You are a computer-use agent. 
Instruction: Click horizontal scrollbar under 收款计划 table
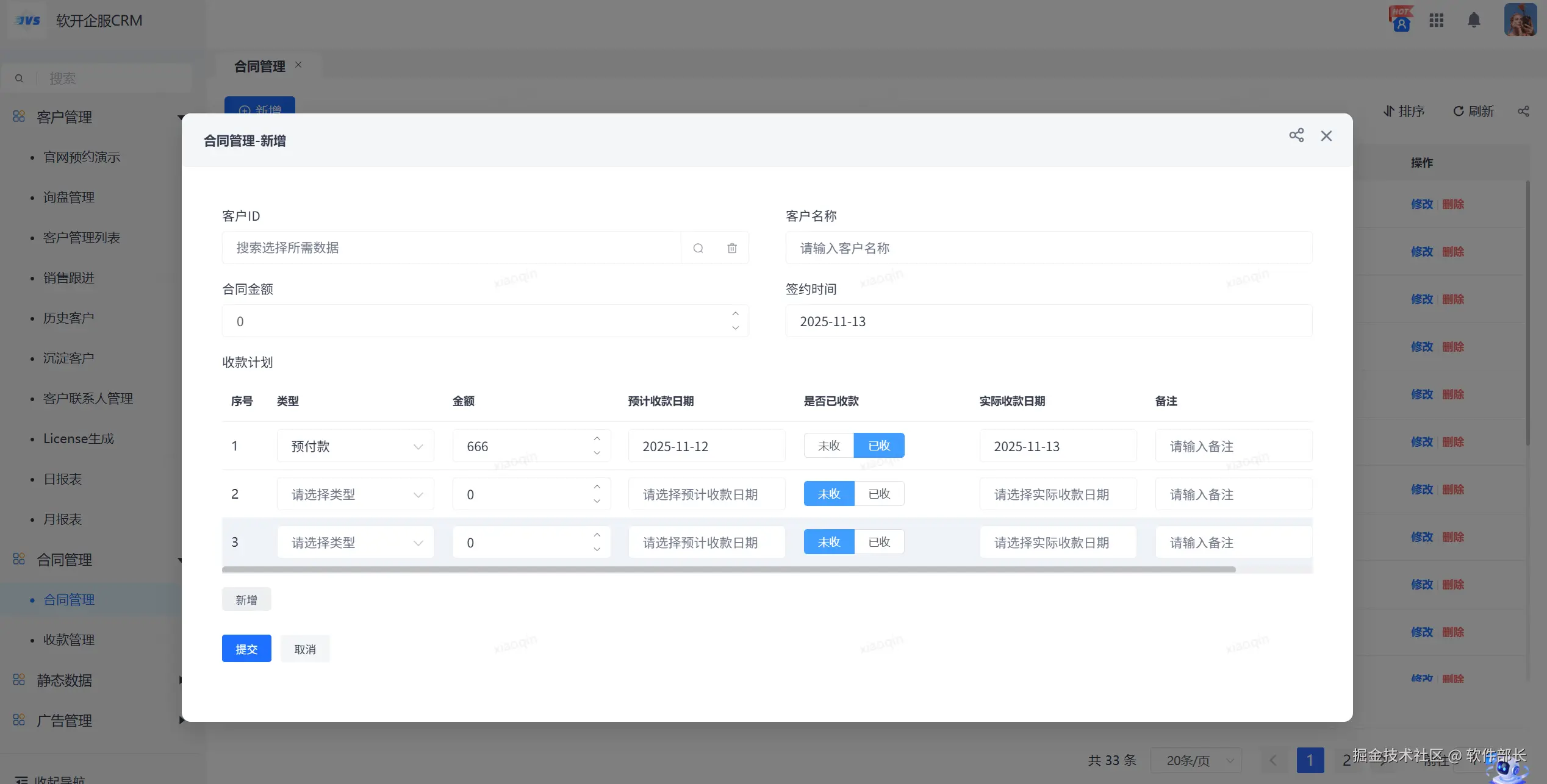click(728, 569)
